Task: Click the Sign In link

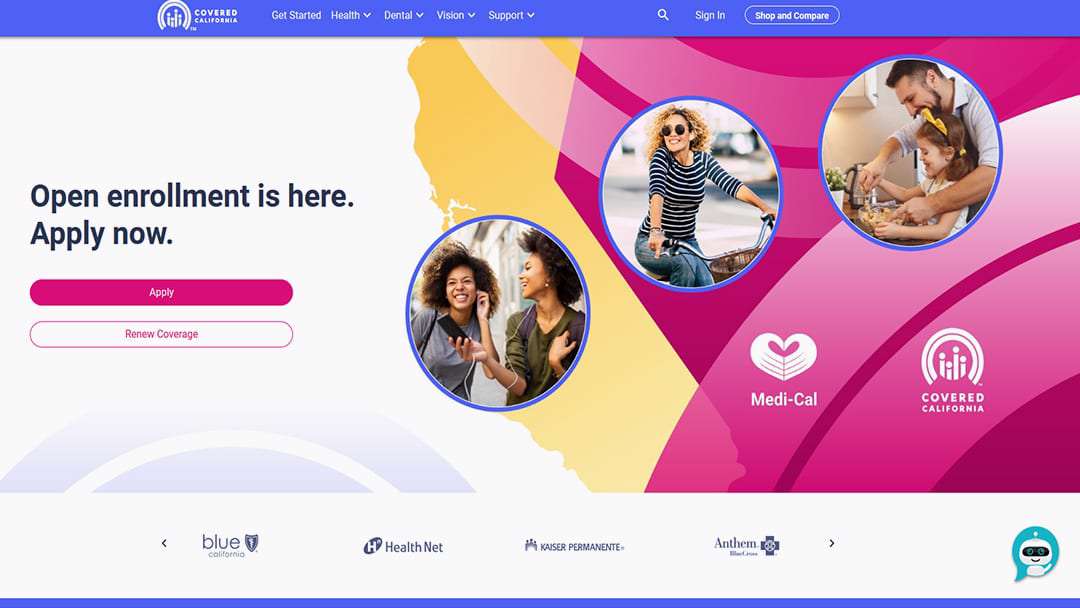Action: coord(709,15)
